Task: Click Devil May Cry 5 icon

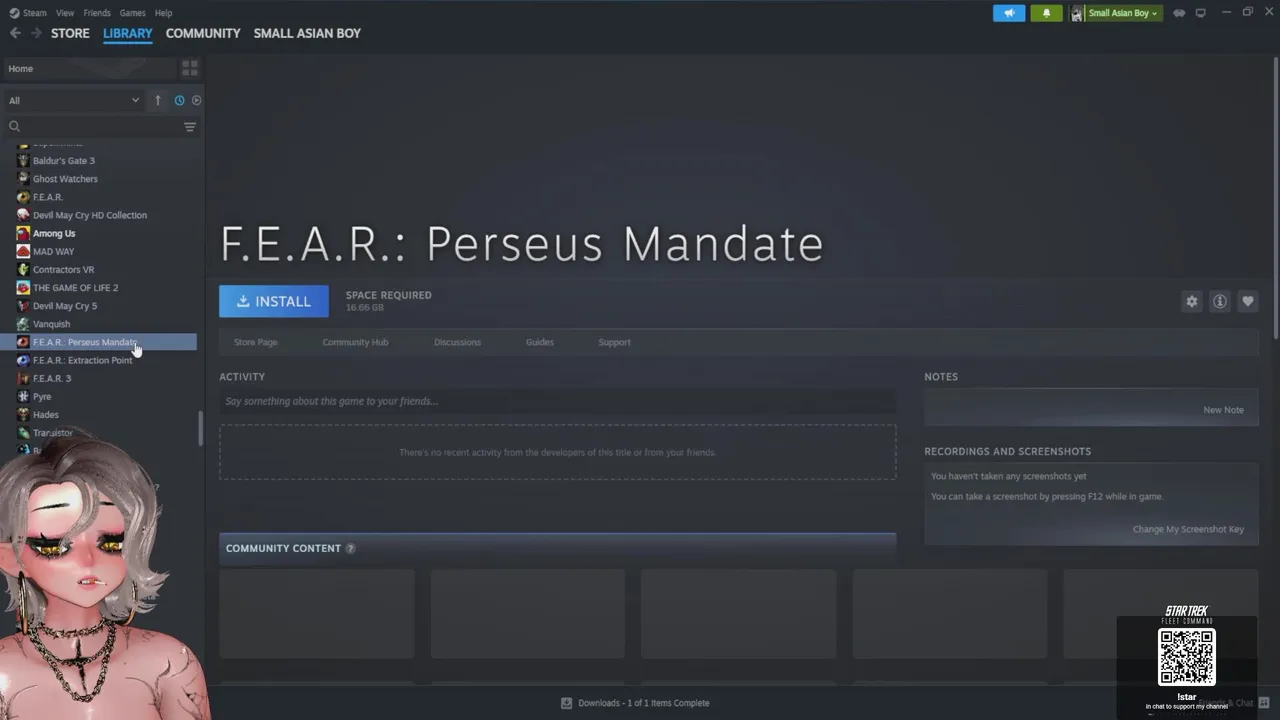Action: click(23, 306)
